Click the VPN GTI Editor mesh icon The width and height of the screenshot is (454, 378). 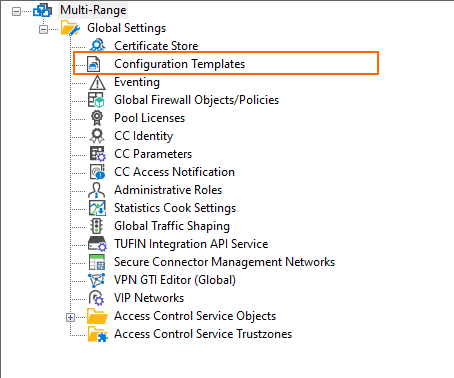point(97,280)
